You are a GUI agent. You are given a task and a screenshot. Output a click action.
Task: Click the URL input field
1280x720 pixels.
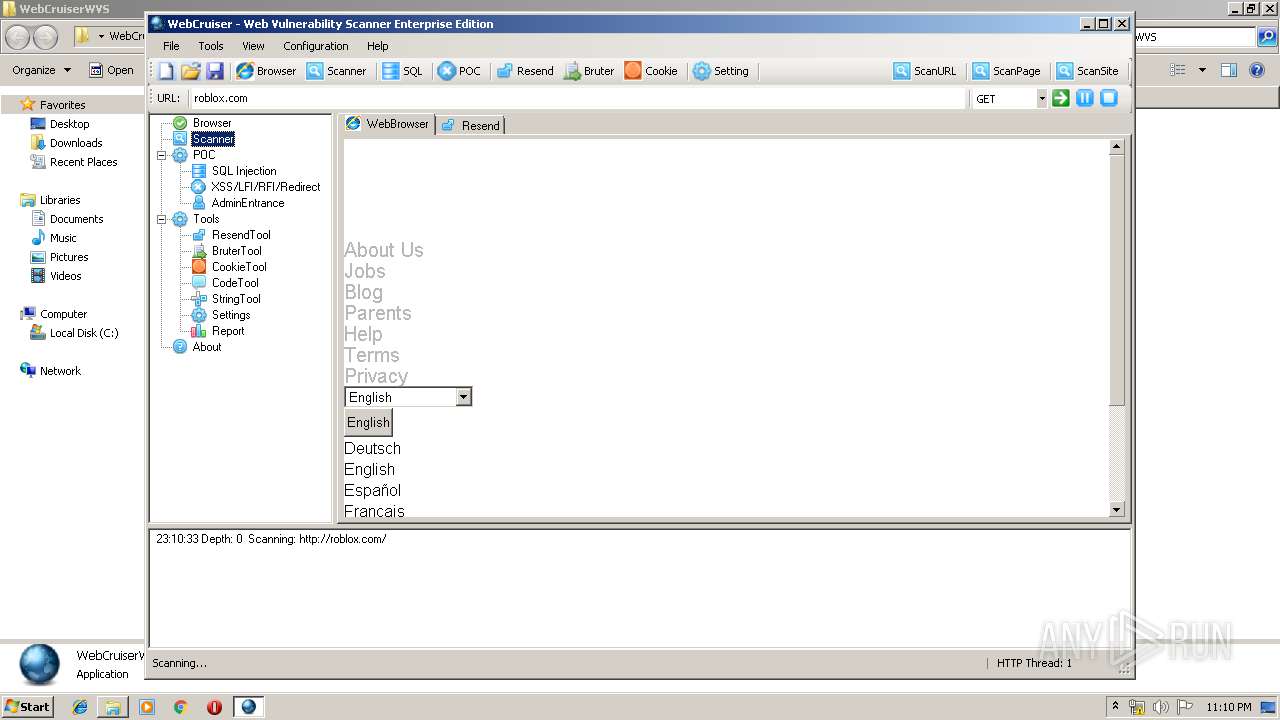tap(577, 98)
